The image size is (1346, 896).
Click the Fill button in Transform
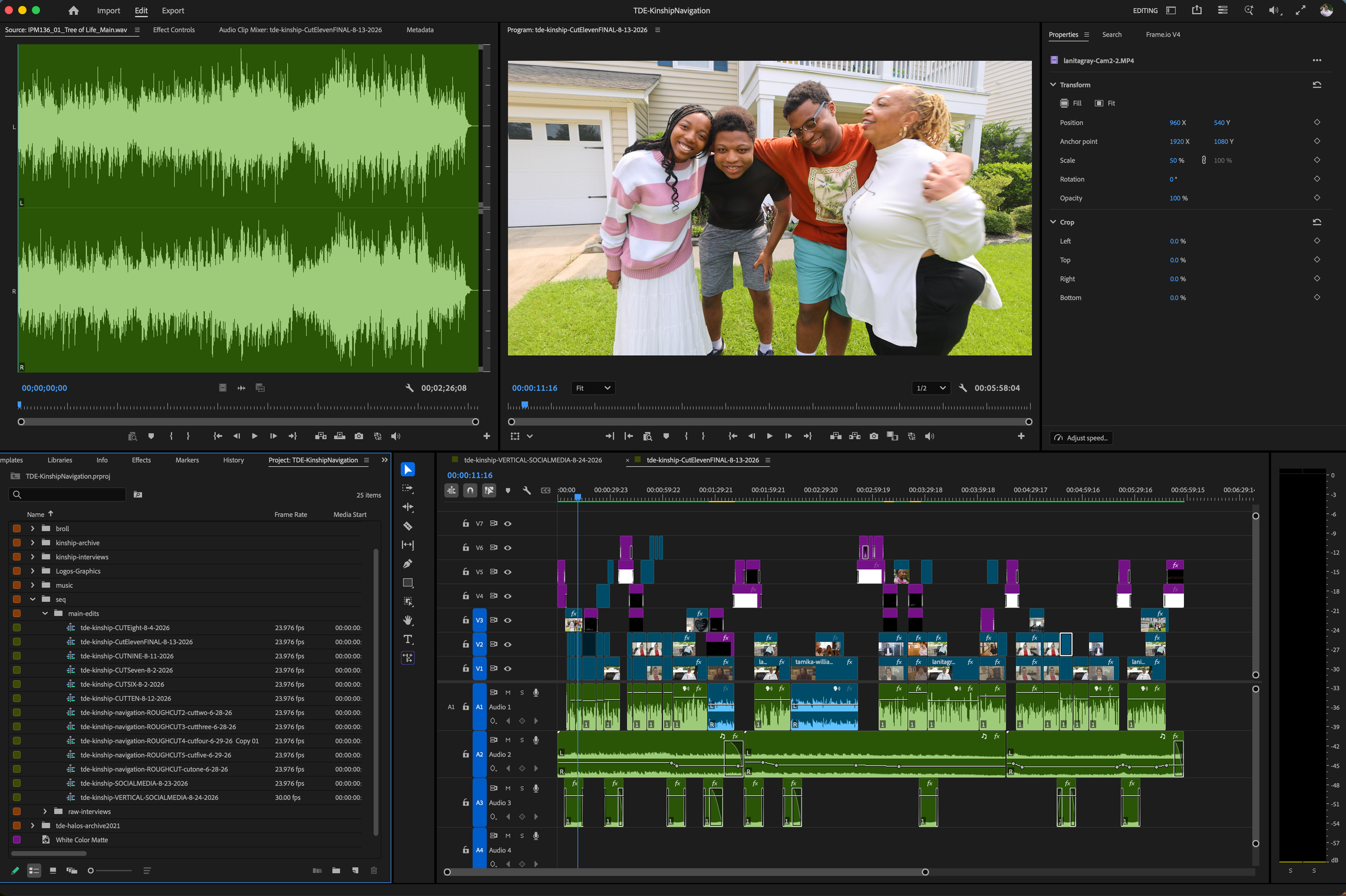[x=1071, y=103]
